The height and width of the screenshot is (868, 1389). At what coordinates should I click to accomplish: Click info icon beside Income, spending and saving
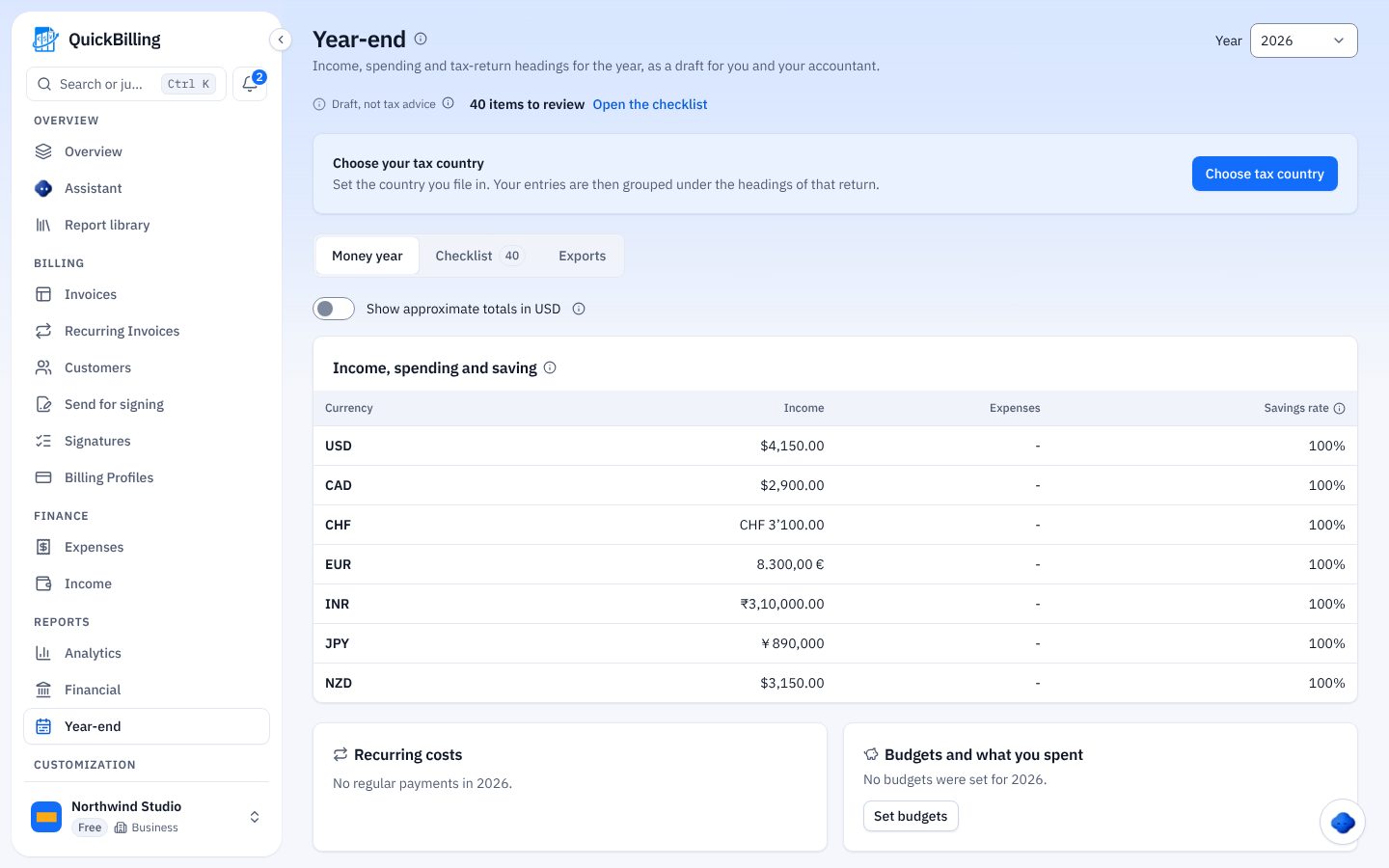[x=550, y=367]
